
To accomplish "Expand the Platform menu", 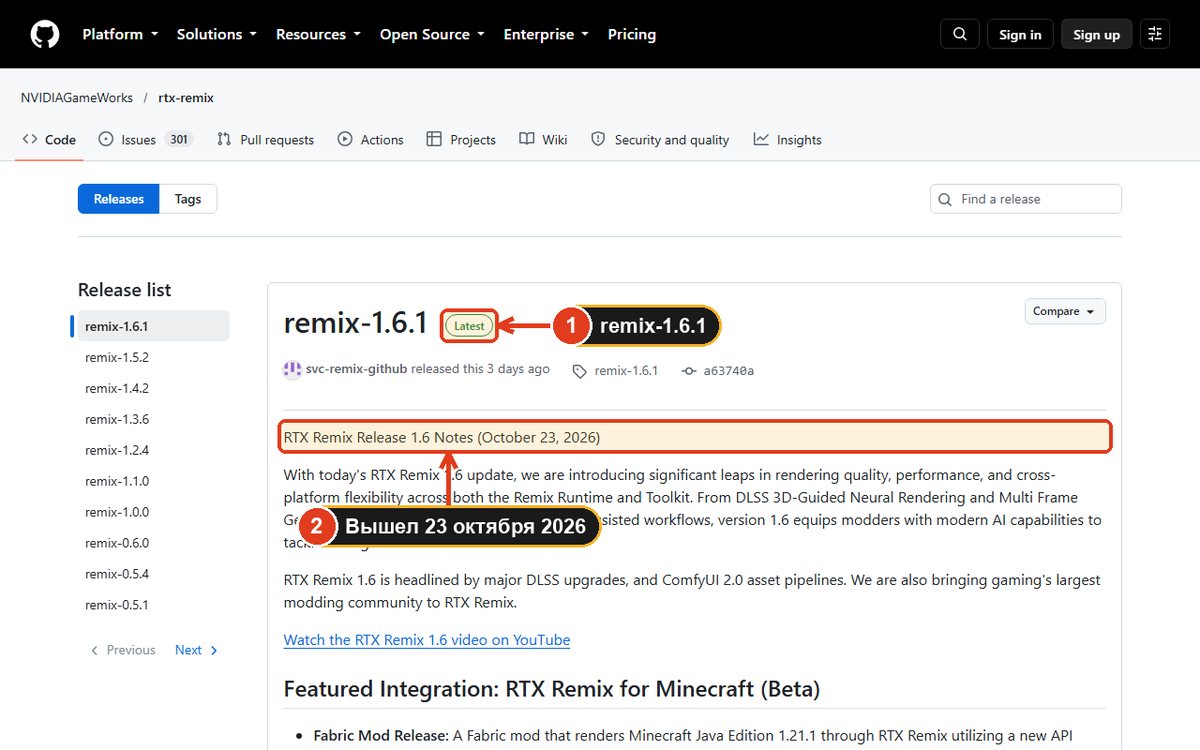I will pyautogui.click(x=120, y=34).
